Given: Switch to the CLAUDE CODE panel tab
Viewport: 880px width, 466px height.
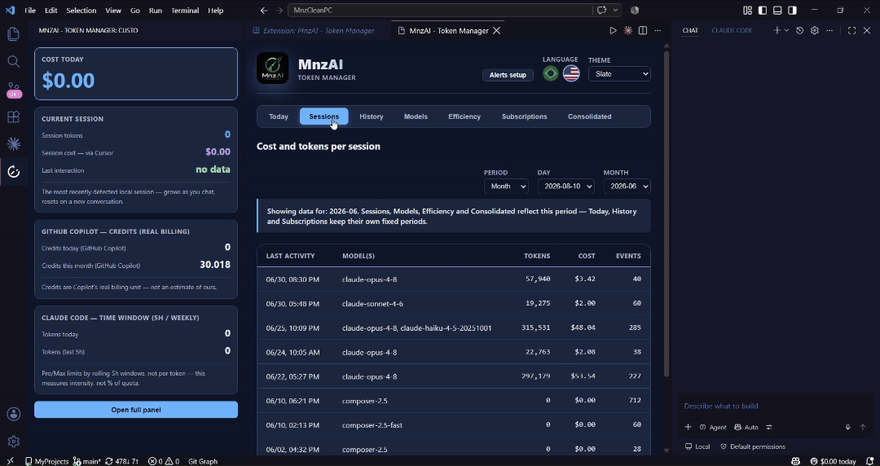Looking at the screenshot, I should [x=732, y=30].
